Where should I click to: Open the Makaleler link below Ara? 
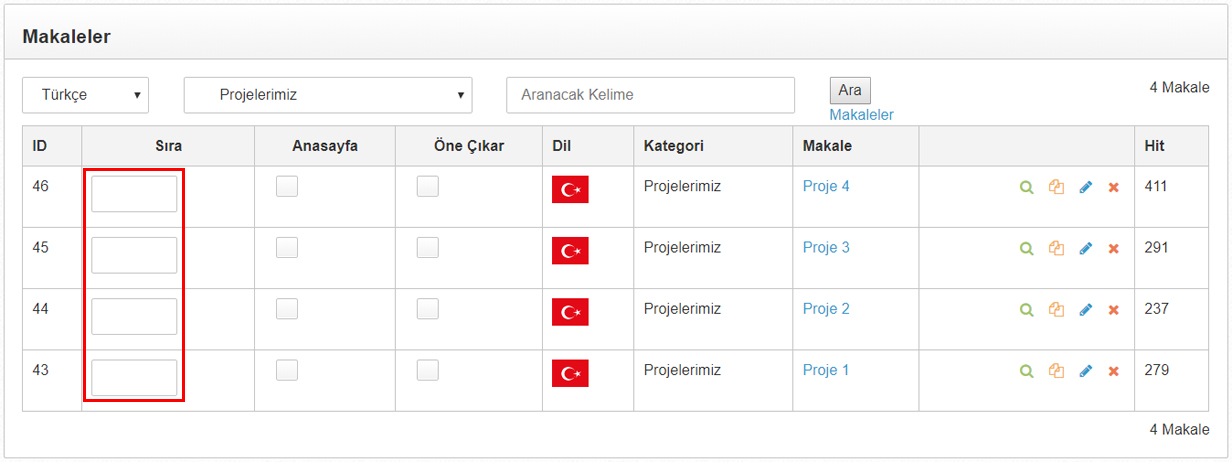(x=861, y=115)
